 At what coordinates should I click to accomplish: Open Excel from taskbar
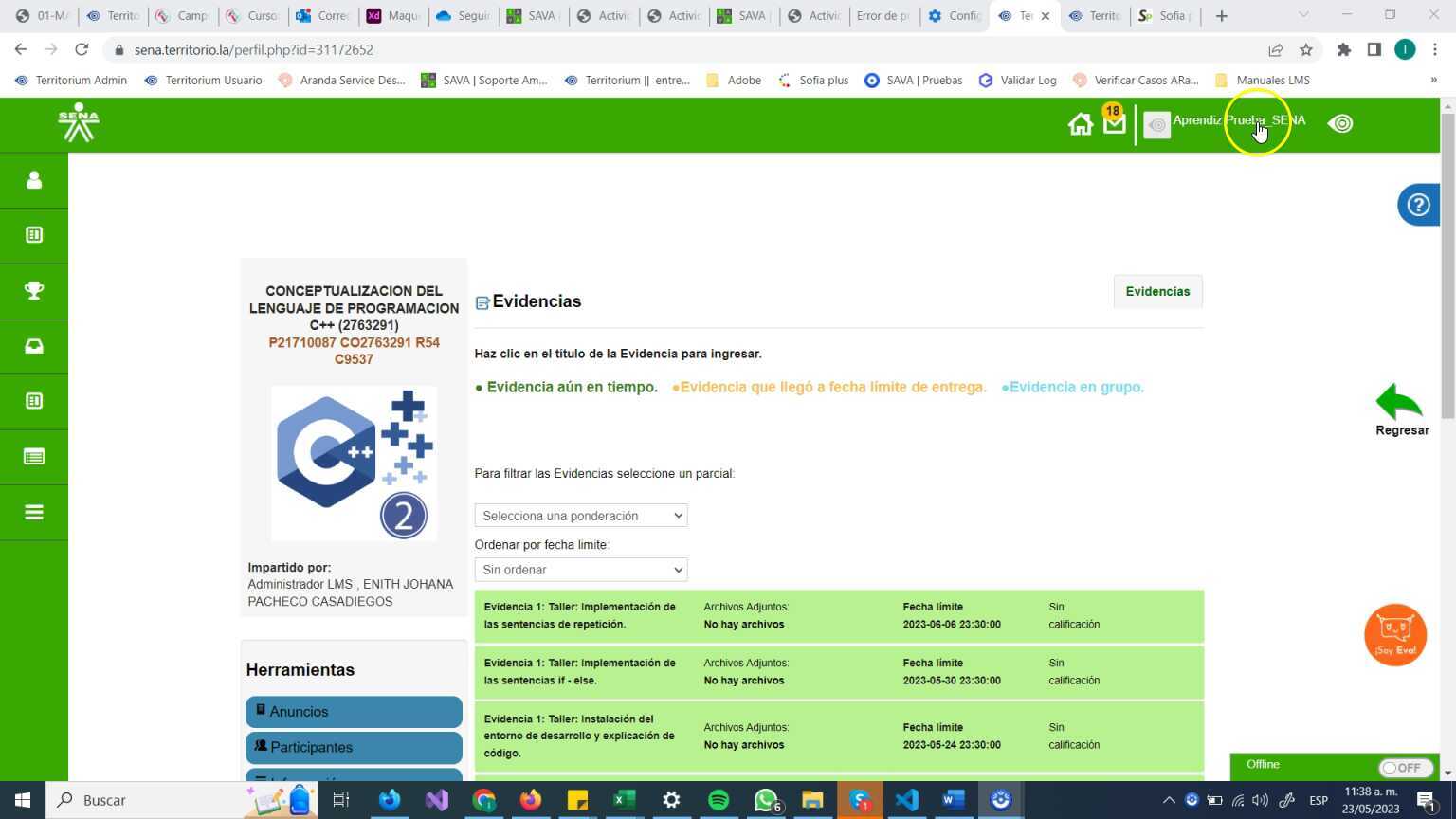[624, 800]
